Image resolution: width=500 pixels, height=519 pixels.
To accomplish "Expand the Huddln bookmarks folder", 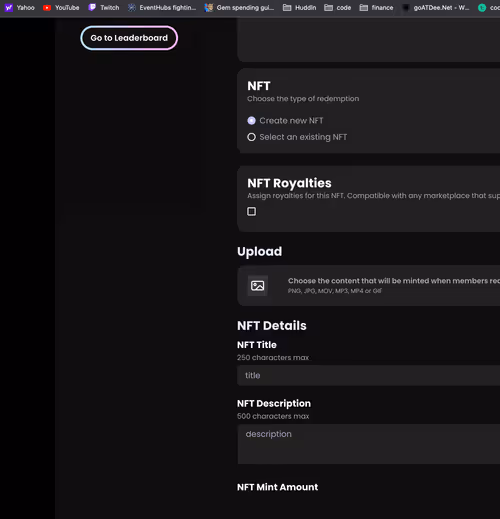I will [x=299, y=8].
